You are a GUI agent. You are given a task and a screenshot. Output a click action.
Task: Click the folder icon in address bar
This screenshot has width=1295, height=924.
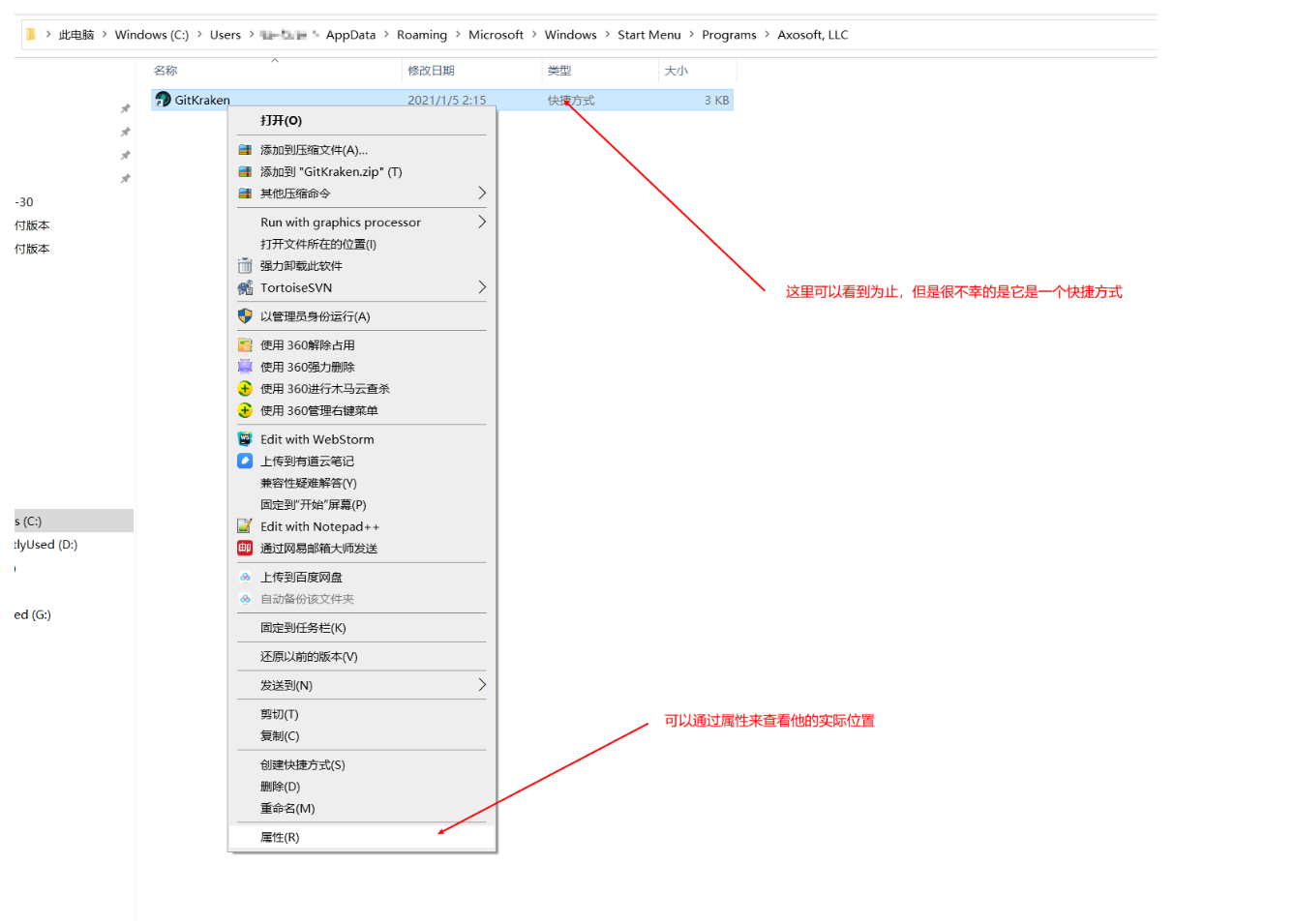[x=31, y=34]
